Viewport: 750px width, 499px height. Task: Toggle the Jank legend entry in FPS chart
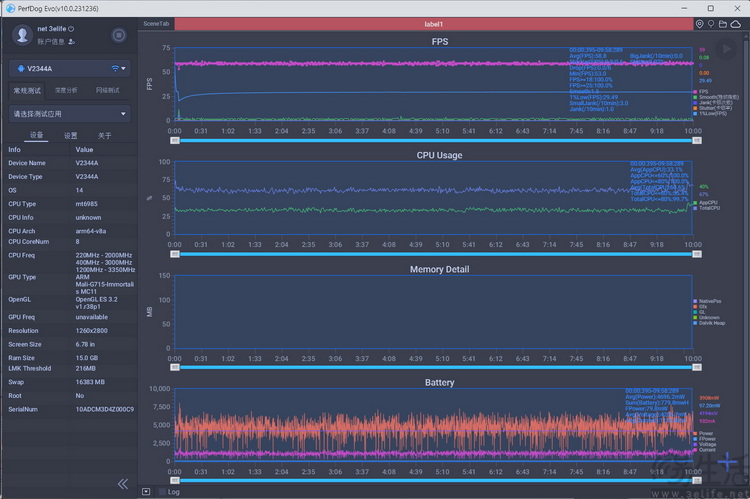pyautogui.click(x=713, y=102)
